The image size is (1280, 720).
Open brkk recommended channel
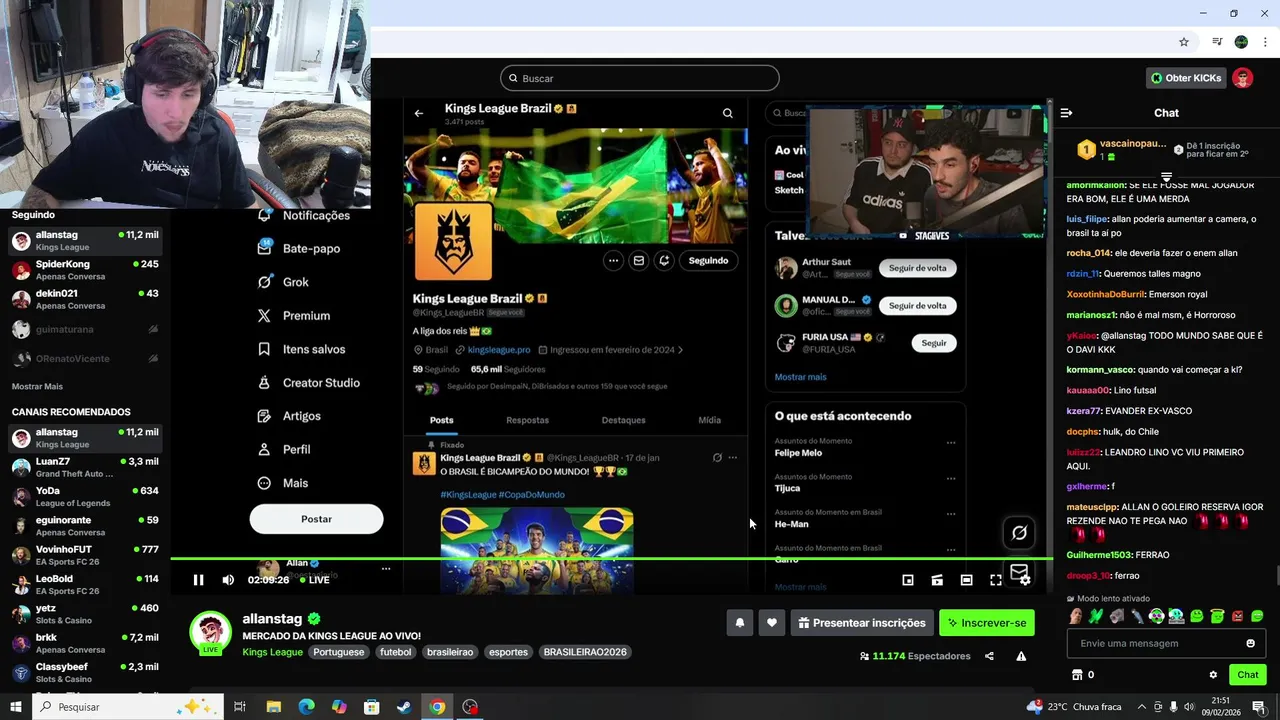(x=85, y=643)
